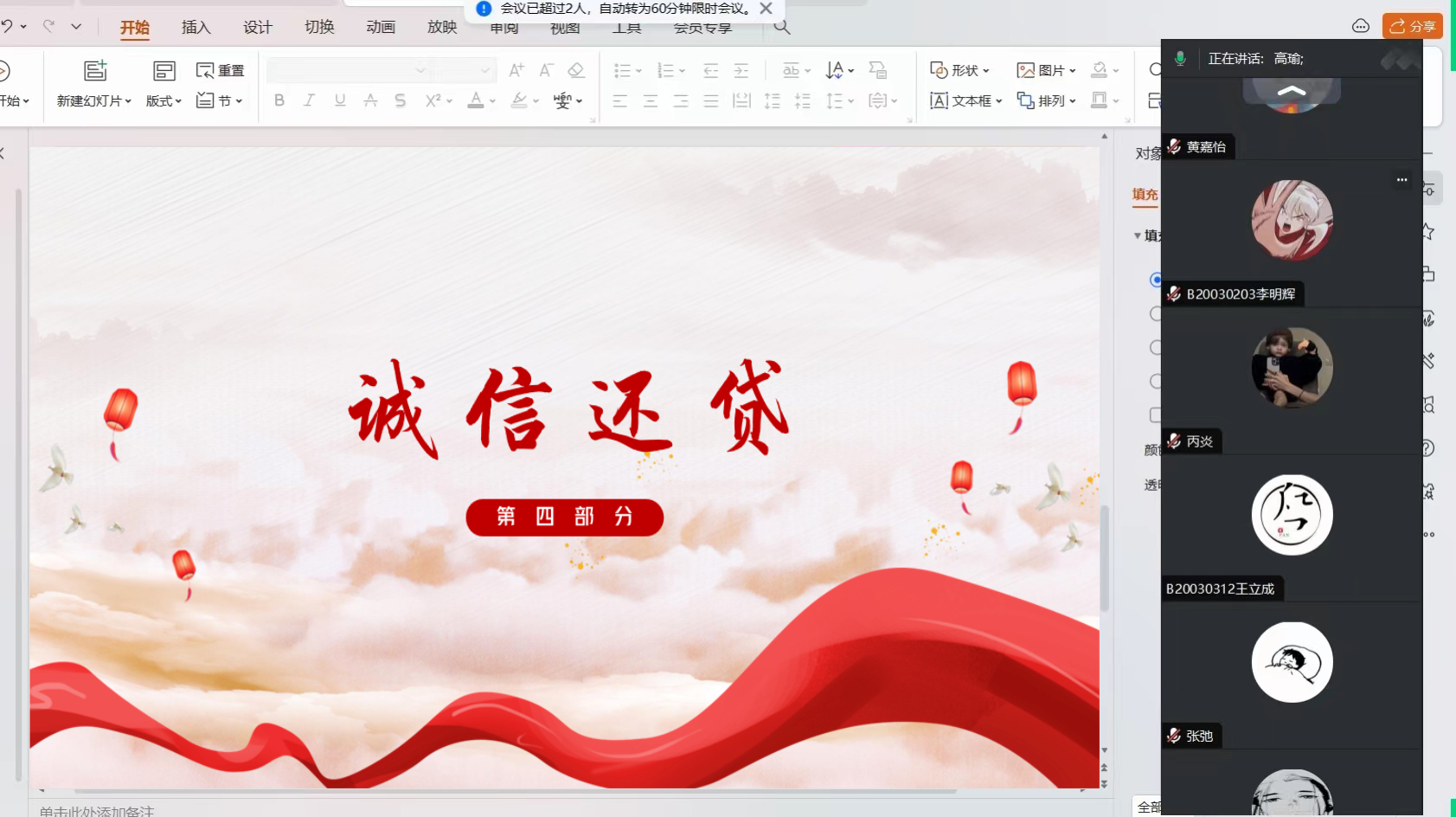Click the Fill (填充) tab in object pane
This screenshot has height=817, width=1456.
(1145, 195)
